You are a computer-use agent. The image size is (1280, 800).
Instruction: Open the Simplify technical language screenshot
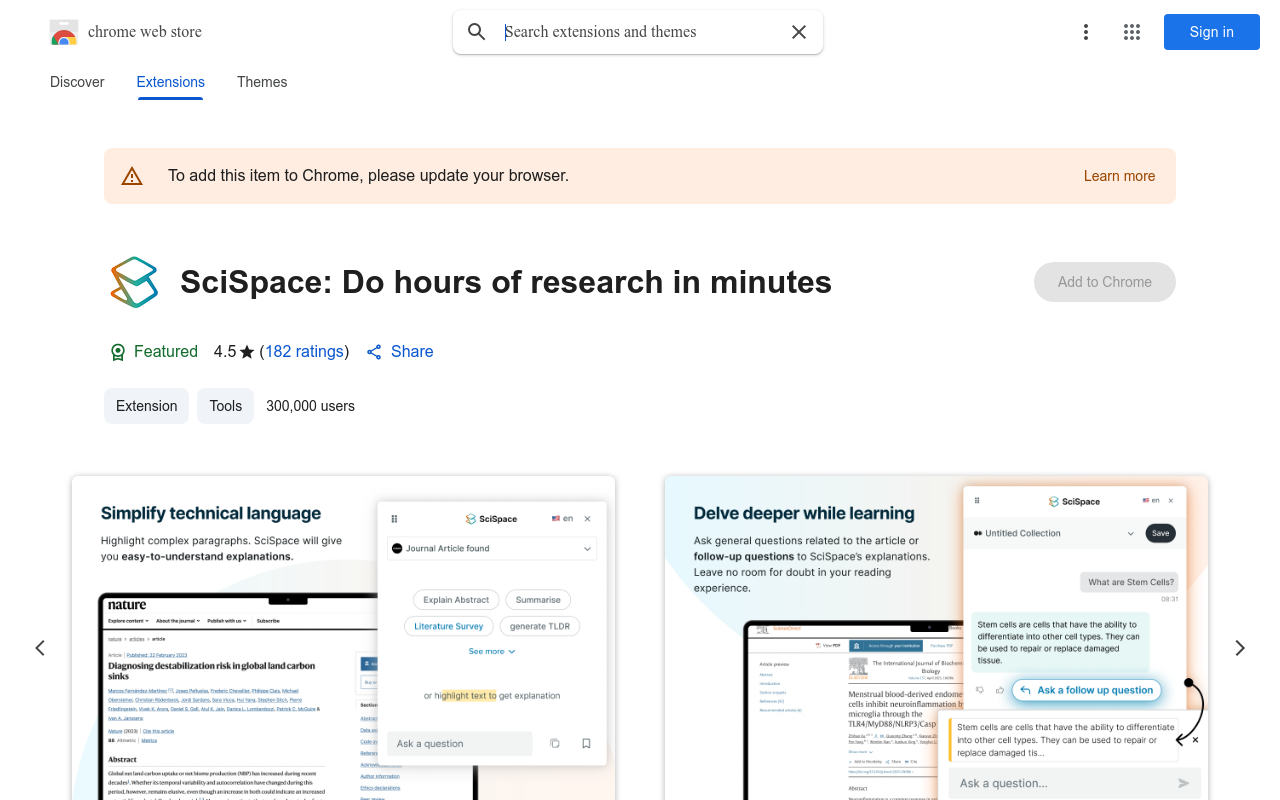point(343,638)
